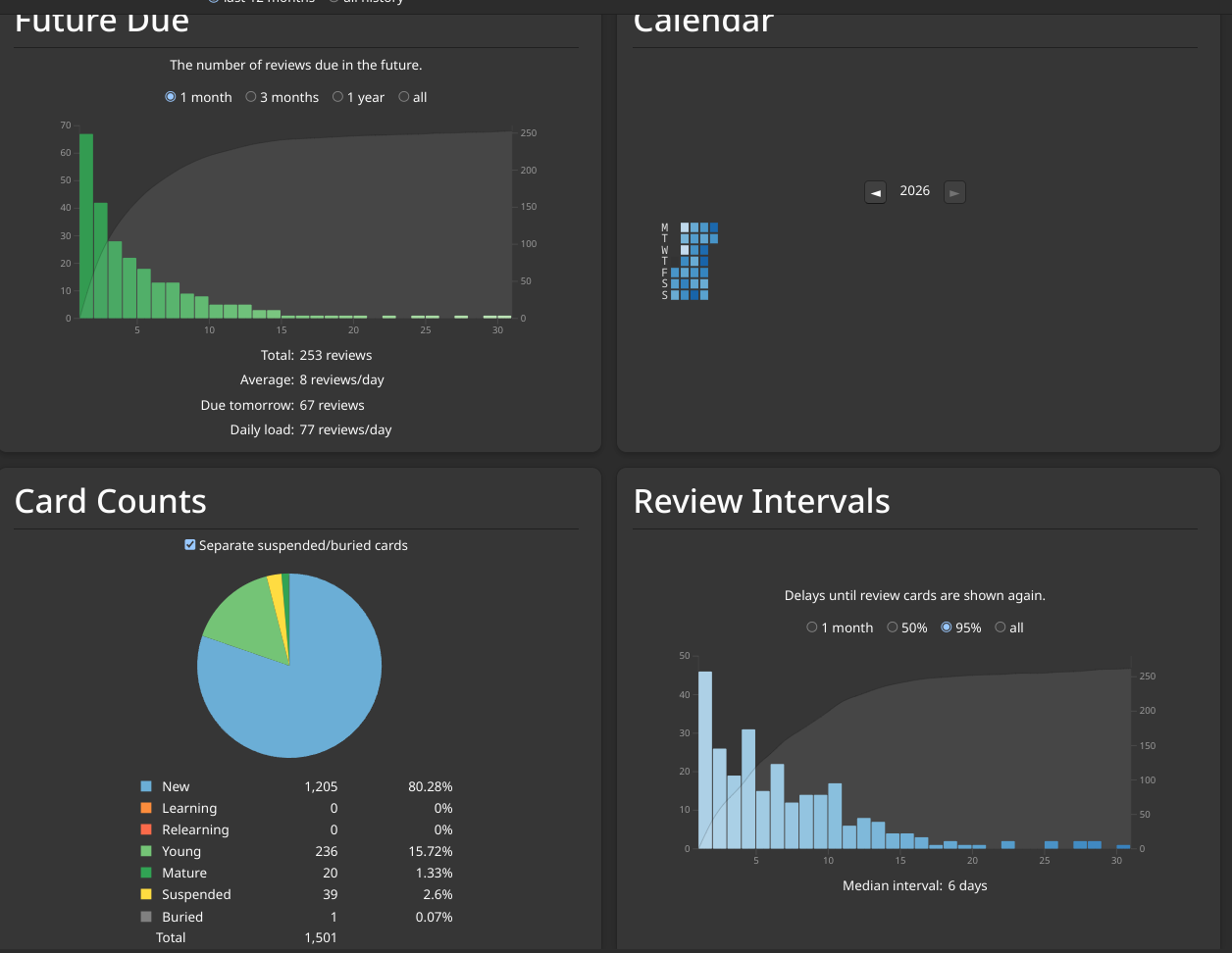
Task: Select the Future Due 3 months radio
Action: pos(251,97)
